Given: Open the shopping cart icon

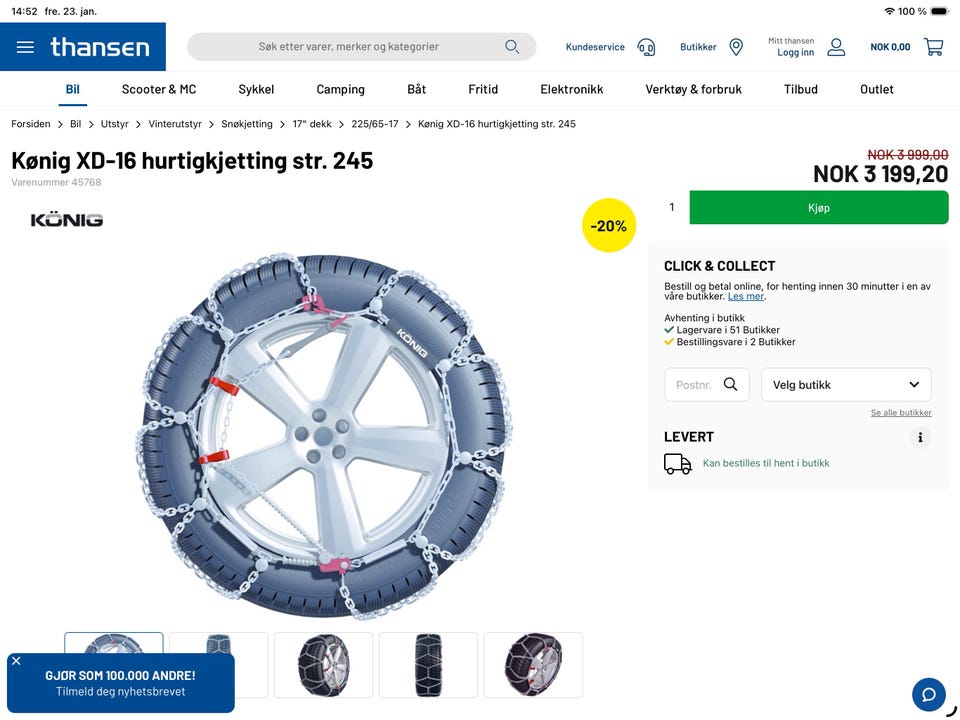Looking at the screenshot, I should [933, 47].
